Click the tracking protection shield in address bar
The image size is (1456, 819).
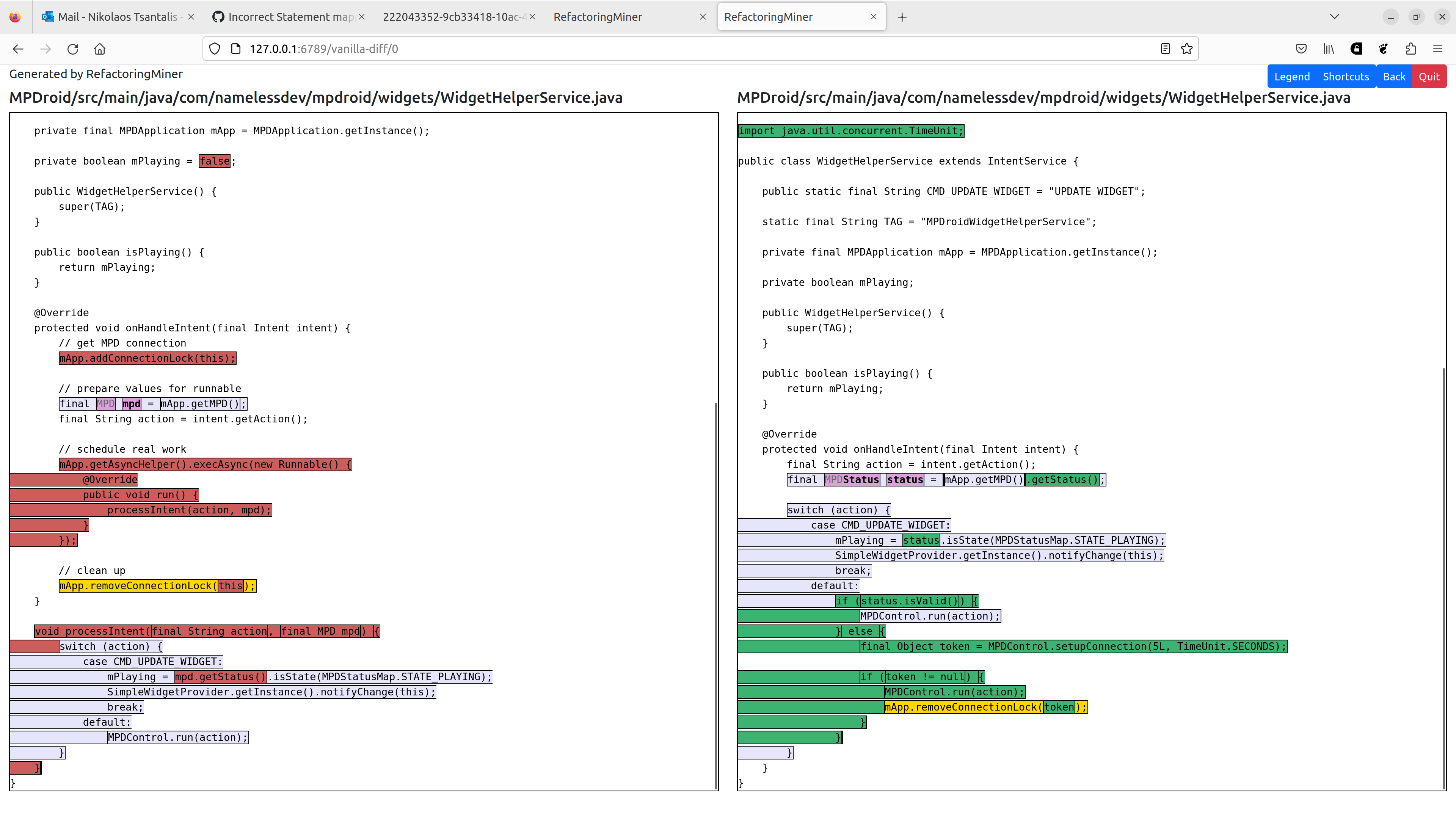coord(214,49)
